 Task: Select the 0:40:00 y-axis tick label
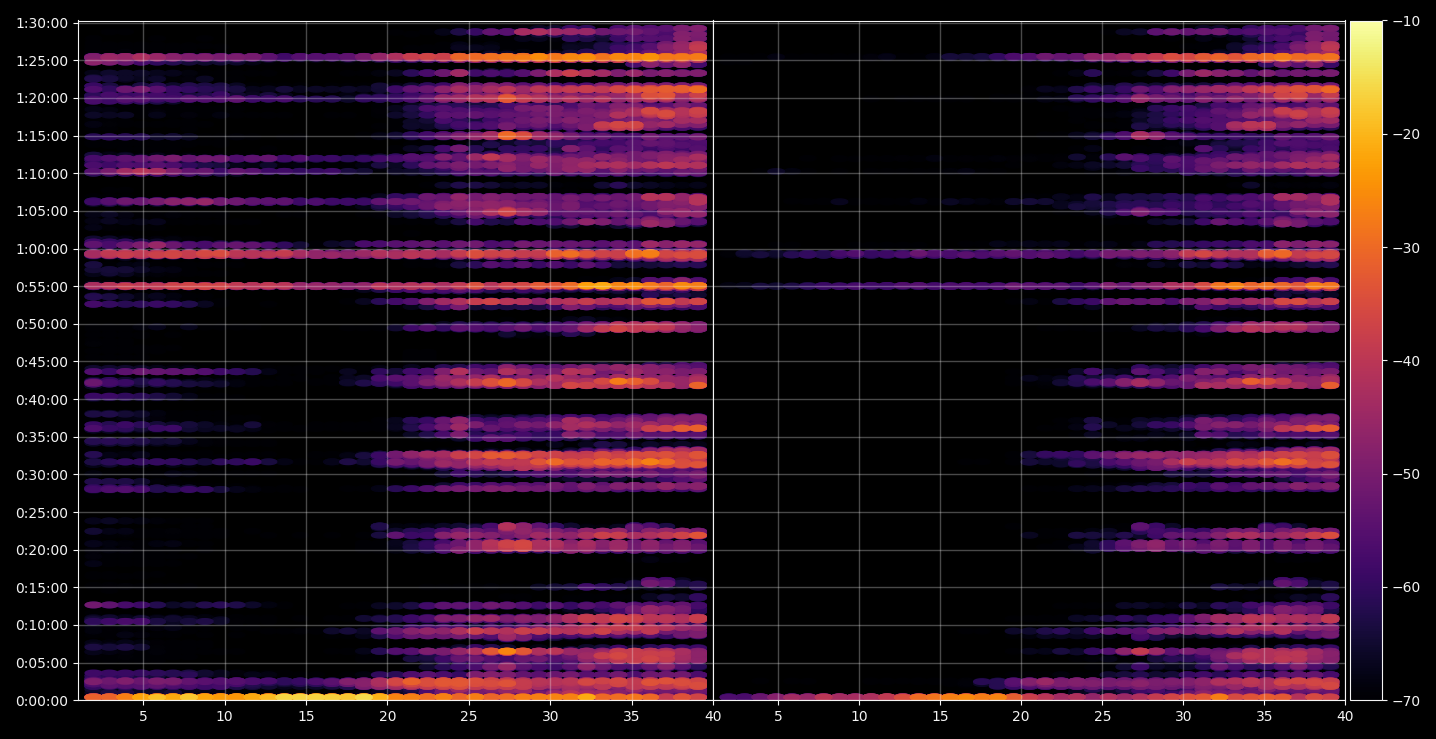click(42, 399)
